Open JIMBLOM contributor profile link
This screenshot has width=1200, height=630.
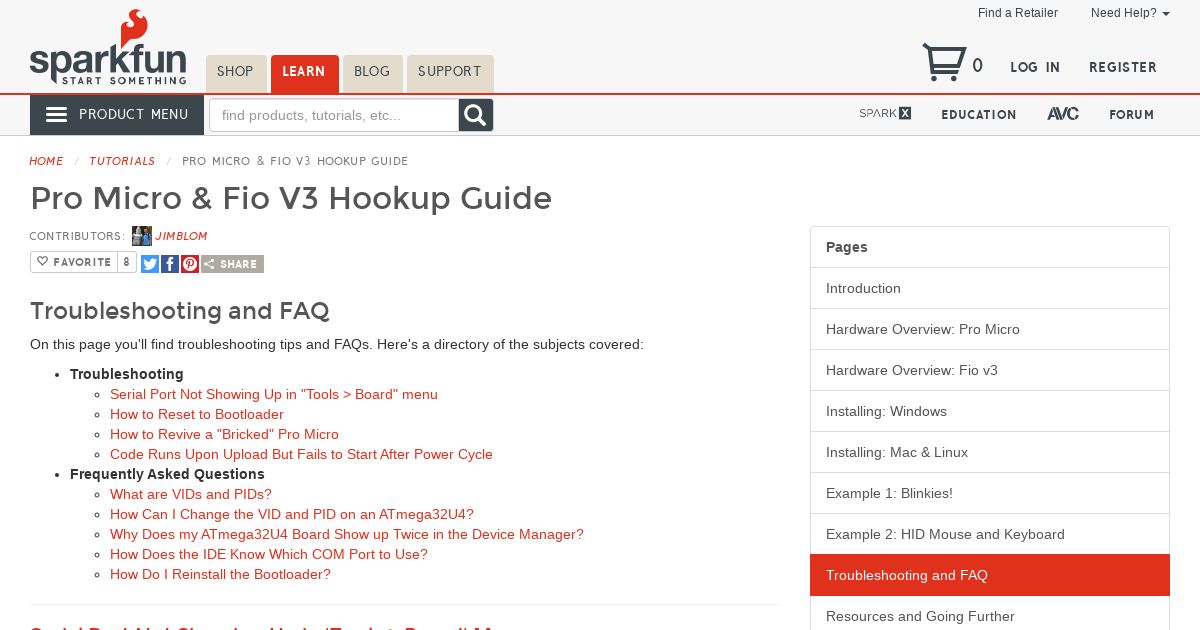(181, 237)
